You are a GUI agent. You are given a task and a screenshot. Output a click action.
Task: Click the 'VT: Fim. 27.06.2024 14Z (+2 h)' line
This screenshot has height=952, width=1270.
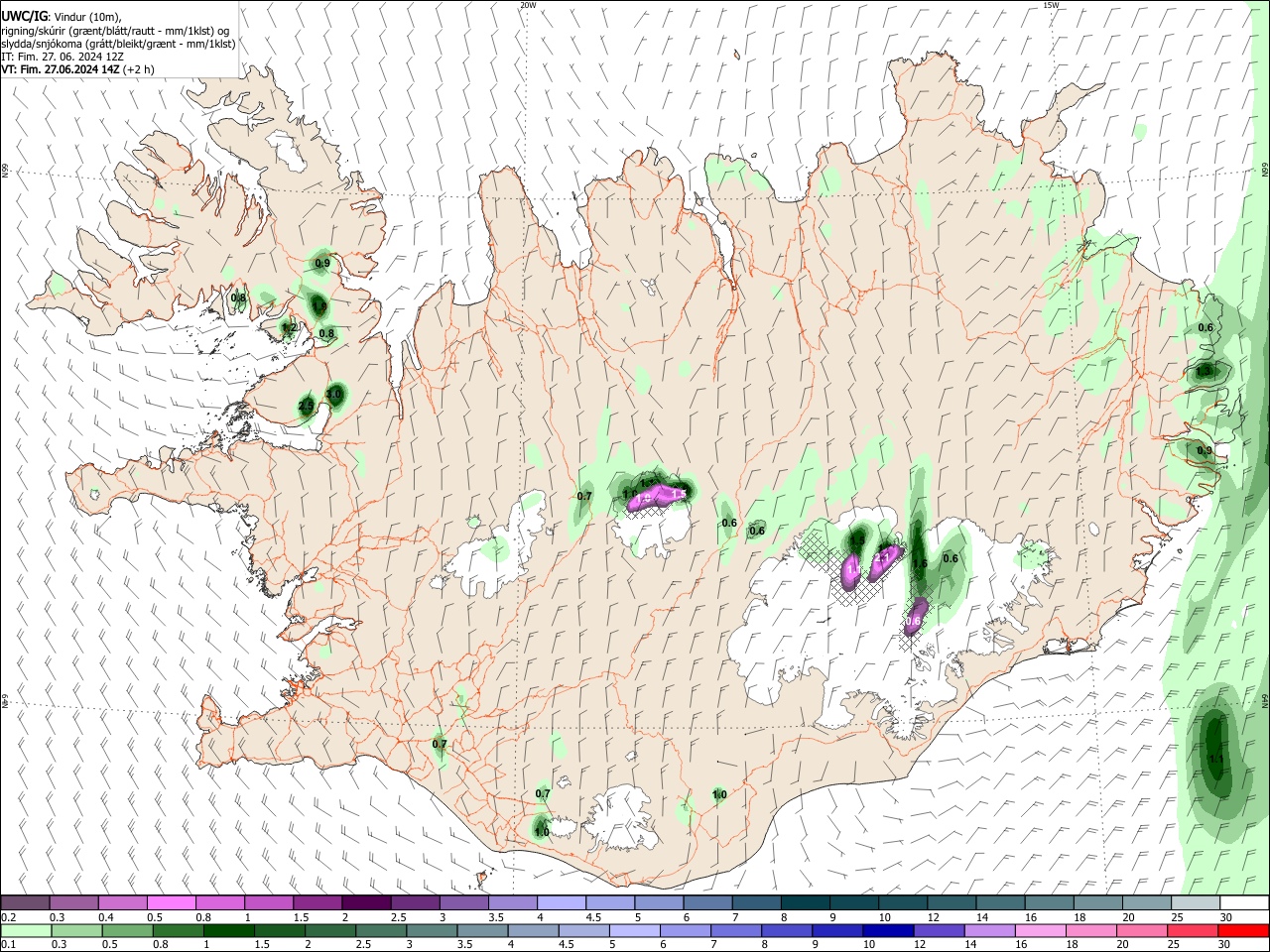pyautogui.click(x=77, y=69)
